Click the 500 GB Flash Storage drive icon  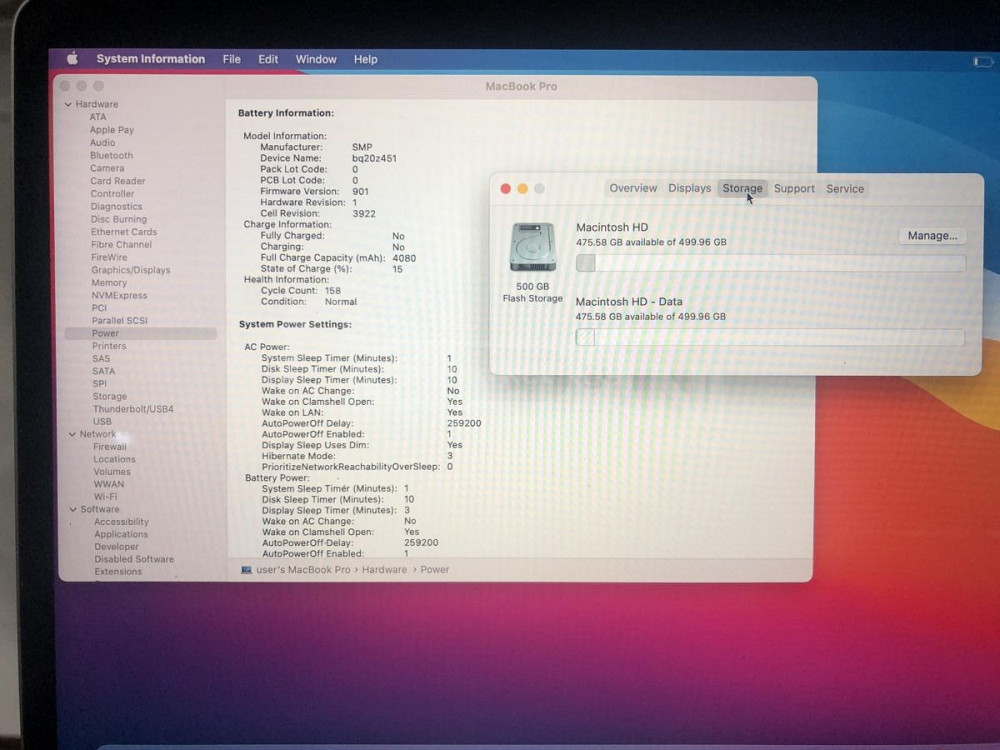[x=531, y=247]
